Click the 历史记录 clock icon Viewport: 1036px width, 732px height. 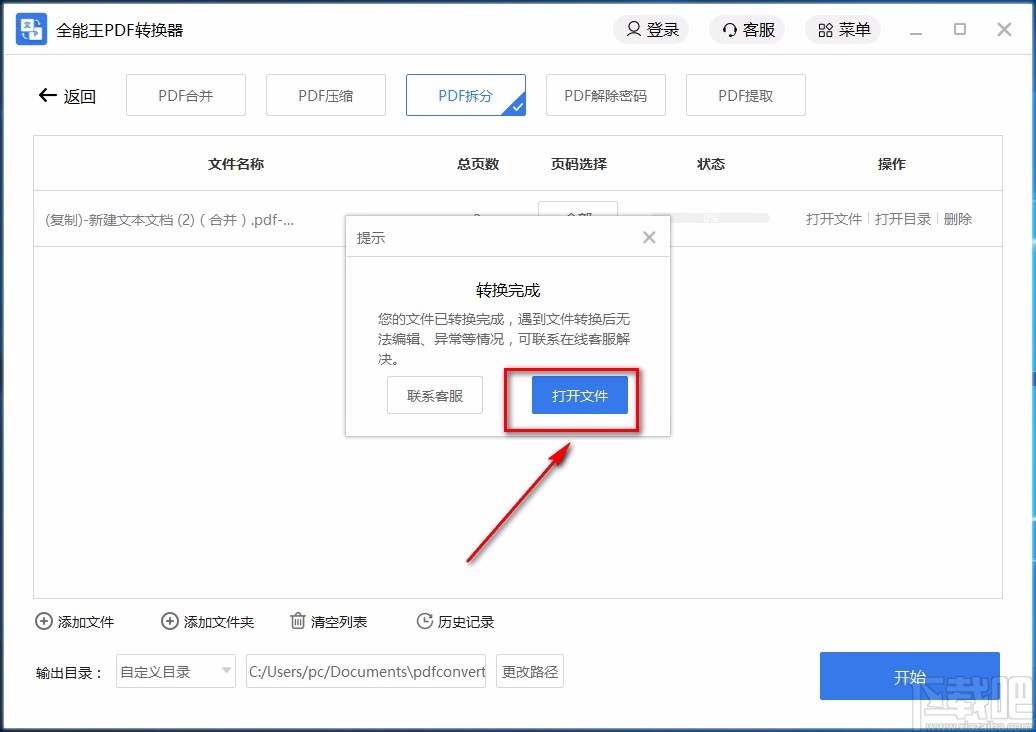click(x=423, y=621)
